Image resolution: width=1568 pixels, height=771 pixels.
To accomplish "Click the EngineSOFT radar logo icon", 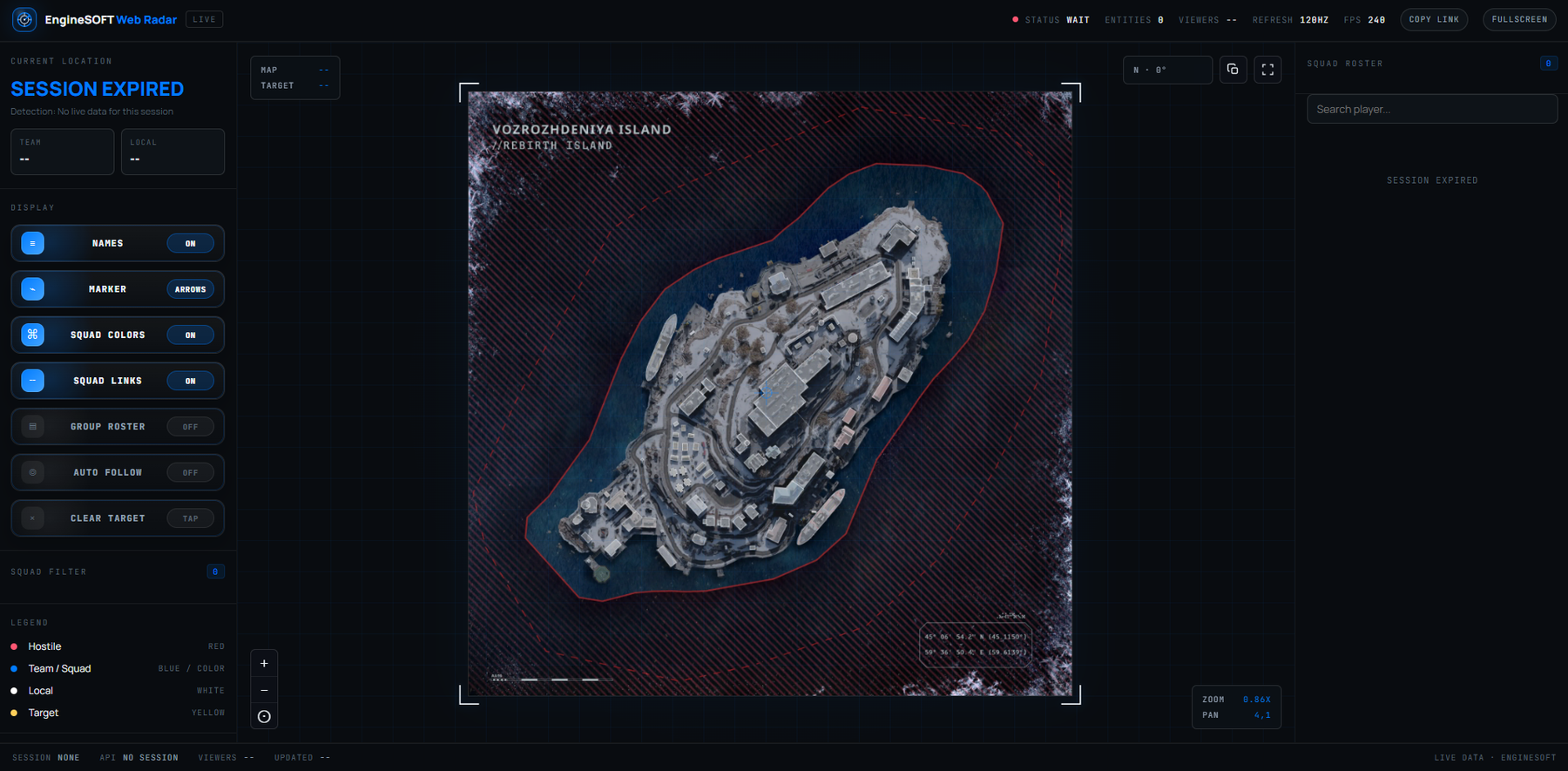I will (x=24, y=19).
